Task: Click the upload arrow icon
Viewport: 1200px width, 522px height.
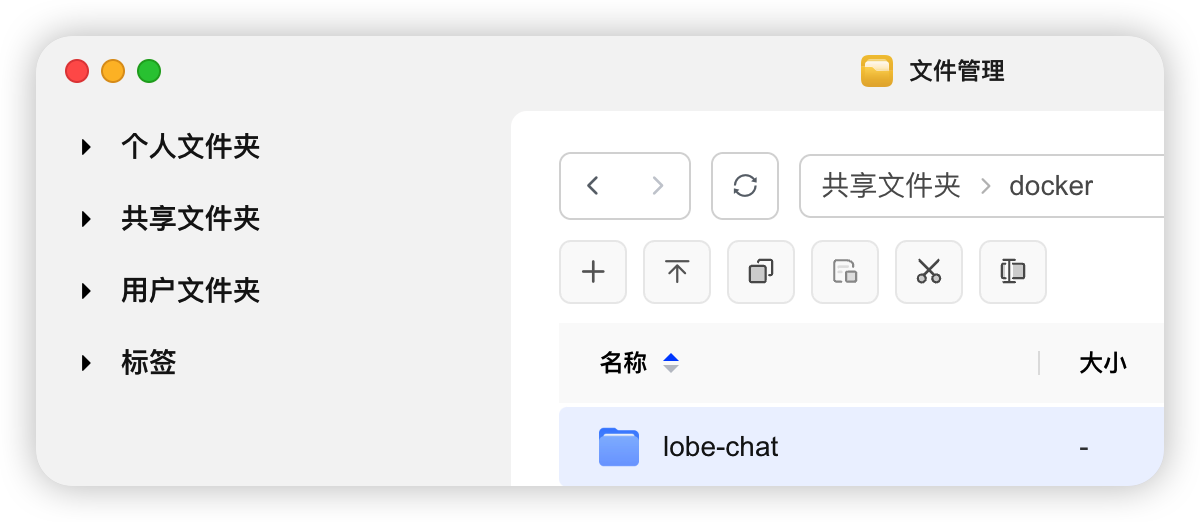Action: (x=677, y=272)
